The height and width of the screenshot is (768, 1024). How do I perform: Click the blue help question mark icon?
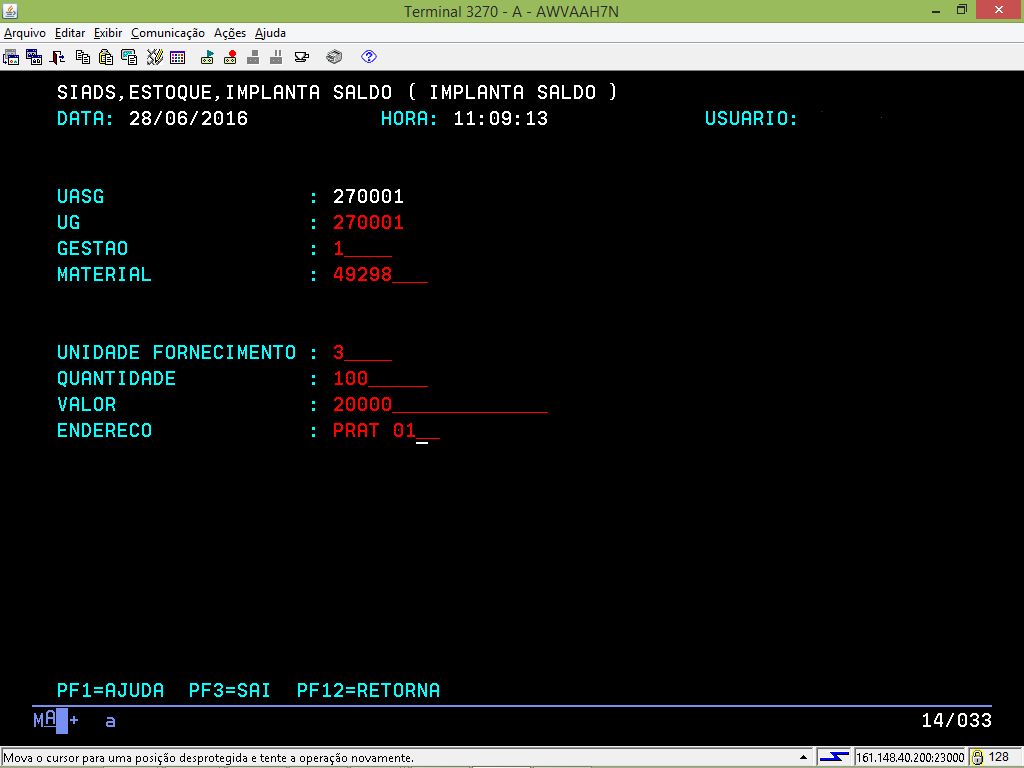[369, 57]
